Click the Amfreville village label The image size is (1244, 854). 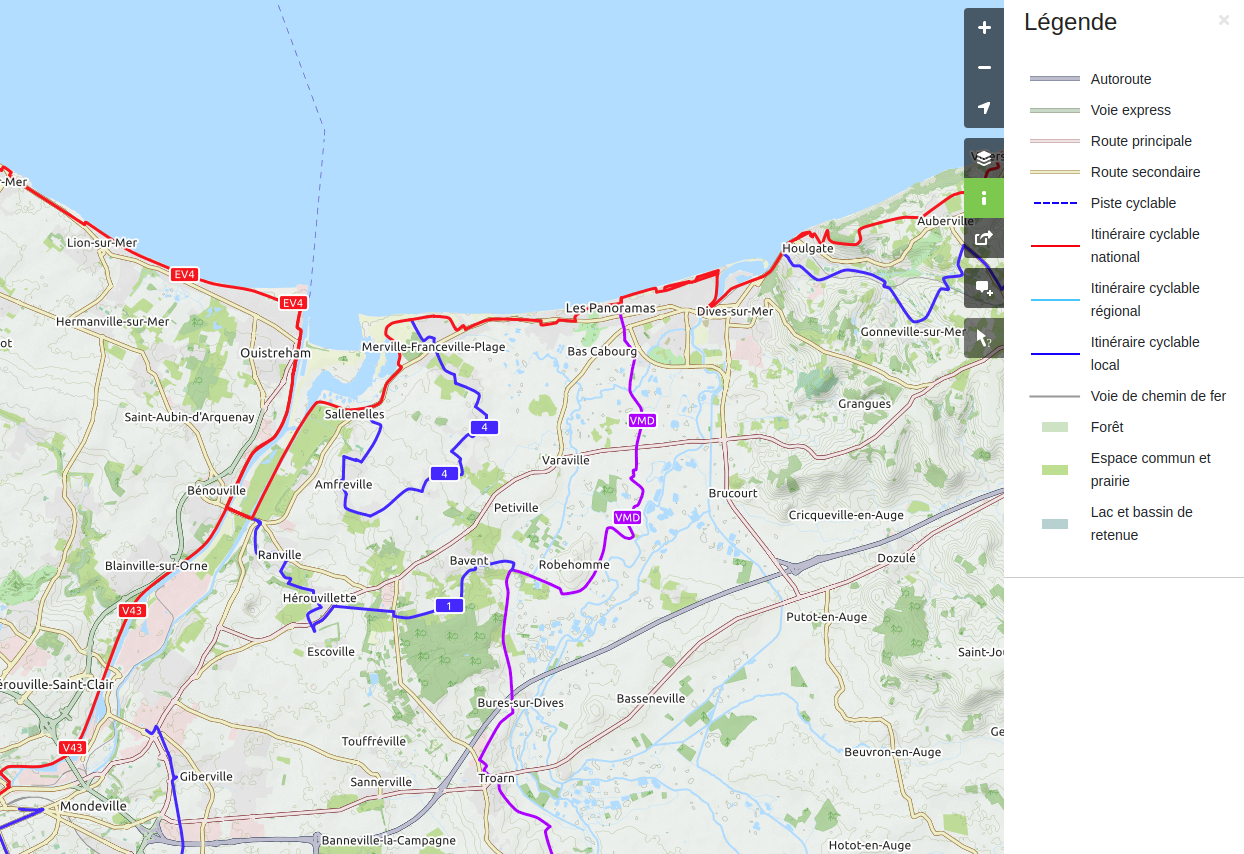point(344,484)
